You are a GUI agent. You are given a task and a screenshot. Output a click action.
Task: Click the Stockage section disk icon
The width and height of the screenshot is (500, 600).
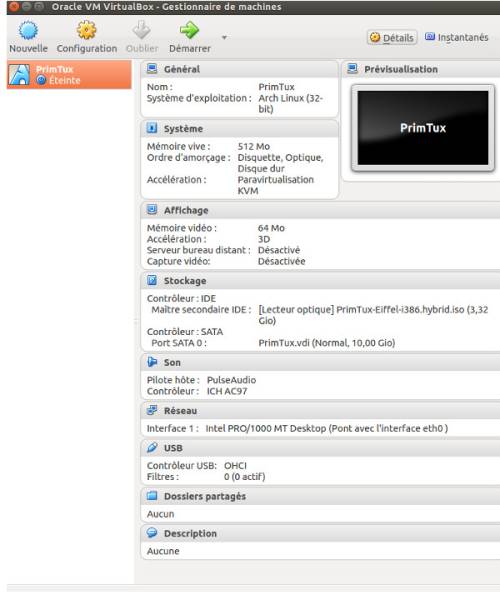152,280
